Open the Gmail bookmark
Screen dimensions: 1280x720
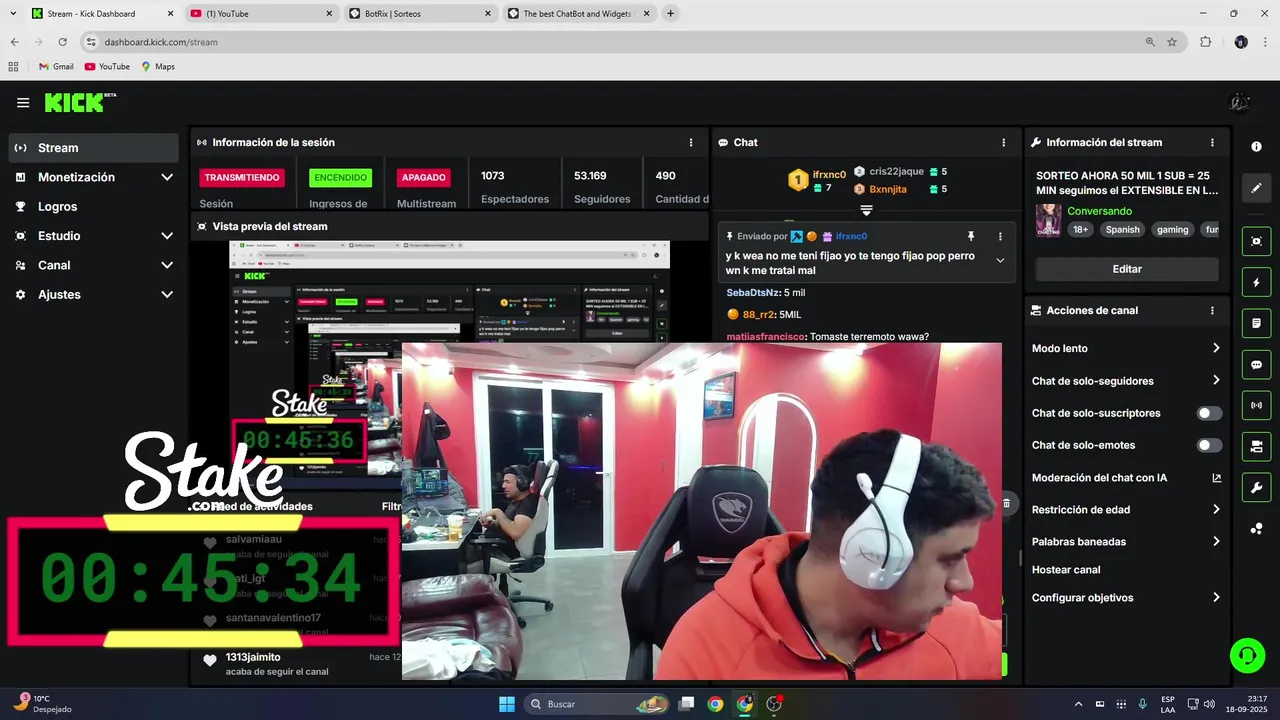56,67
